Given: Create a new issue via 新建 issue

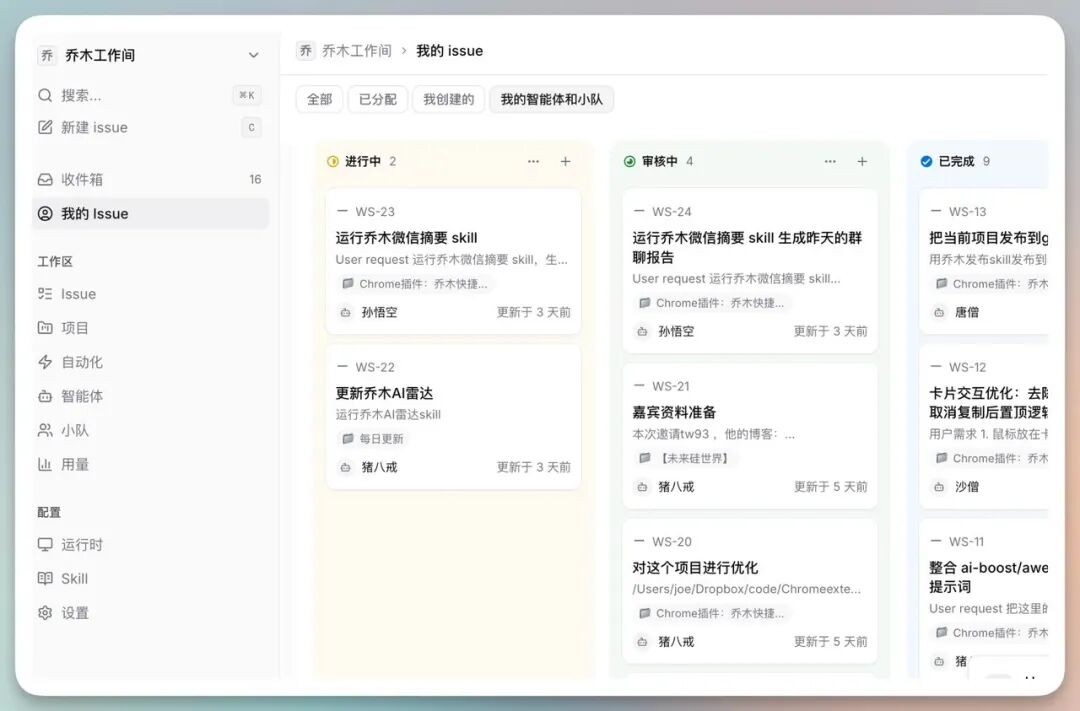Looking at the screenshot, I should tap(150, 127).
